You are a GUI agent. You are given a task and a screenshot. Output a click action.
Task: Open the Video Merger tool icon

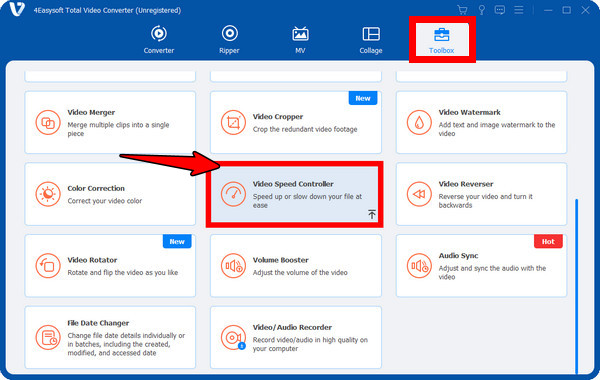coord(48,122)
